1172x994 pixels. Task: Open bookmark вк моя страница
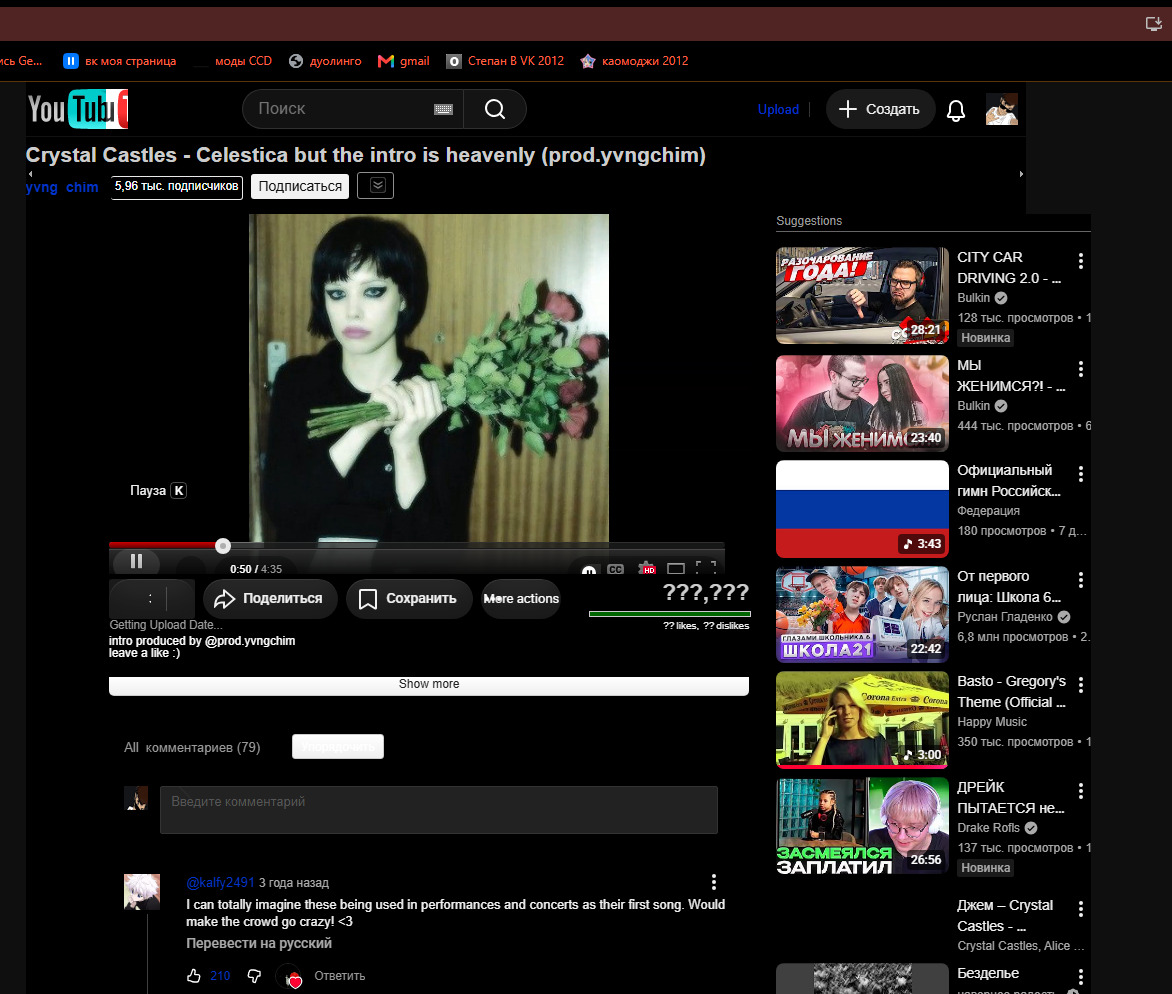point(120,61)
